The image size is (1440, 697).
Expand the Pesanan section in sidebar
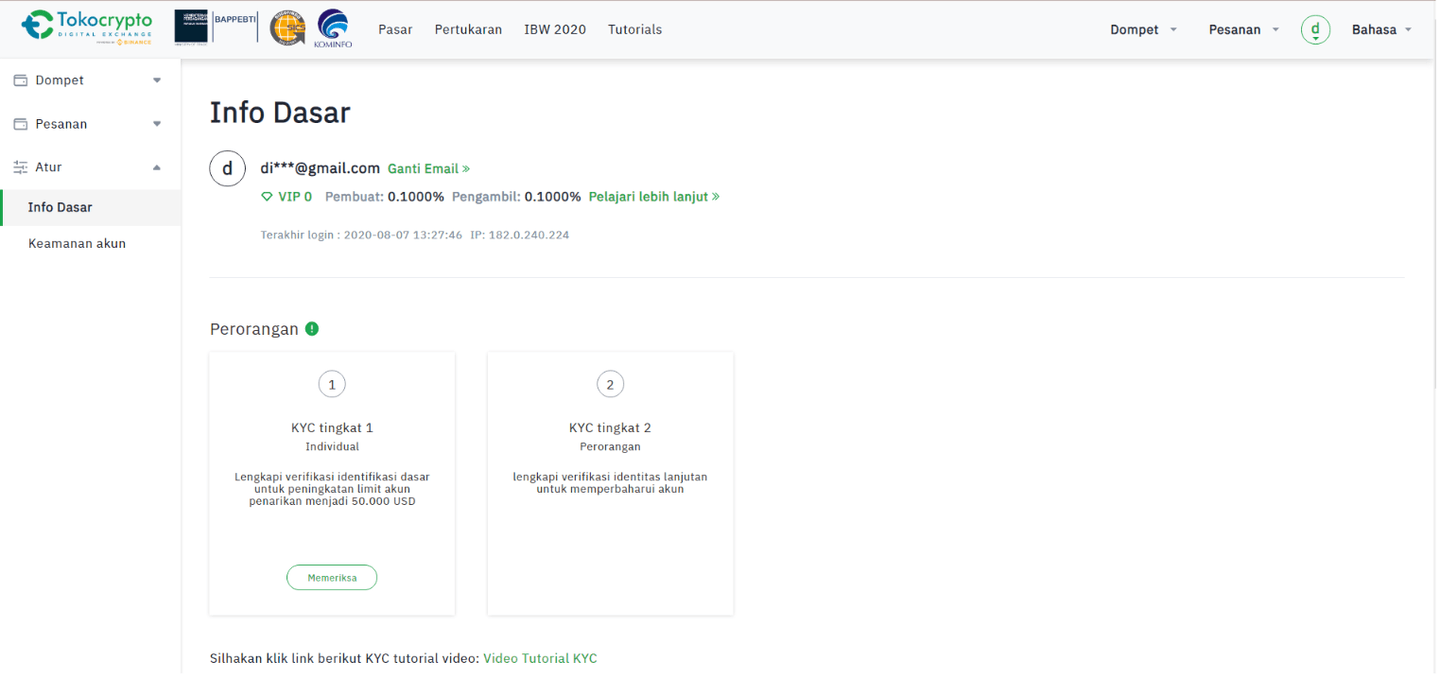88,124
